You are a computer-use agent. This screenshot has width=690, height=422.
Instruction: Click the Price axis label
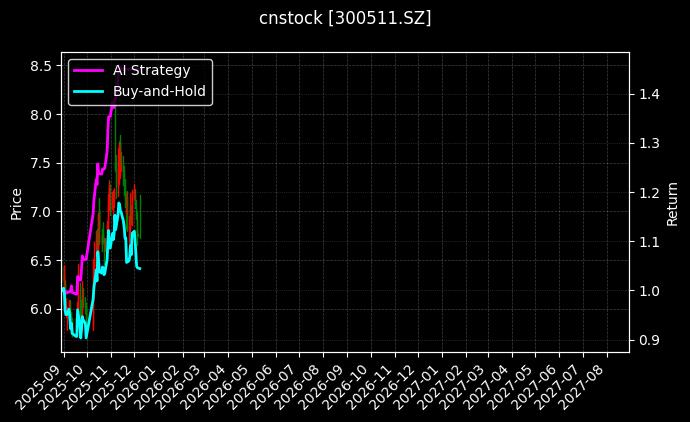(x=16, y=204)
